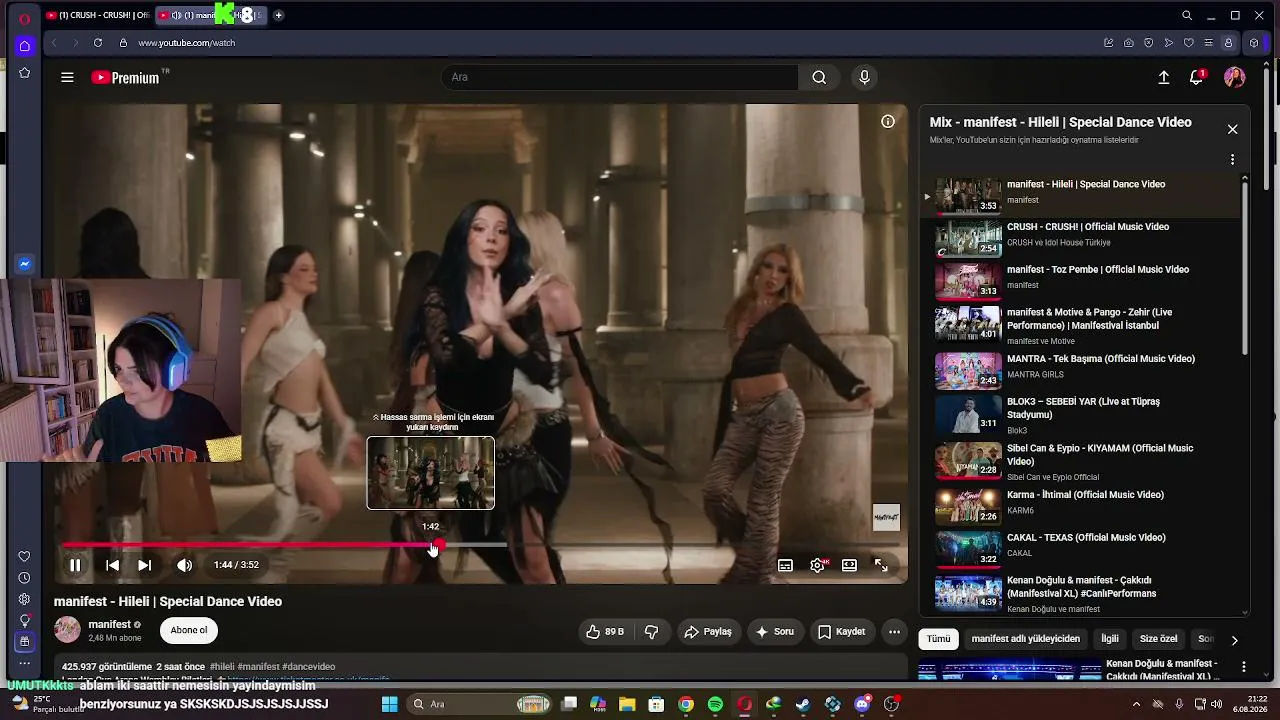
Task: Toggle subtitles in the video player
Action: click(x=785, y=565)
